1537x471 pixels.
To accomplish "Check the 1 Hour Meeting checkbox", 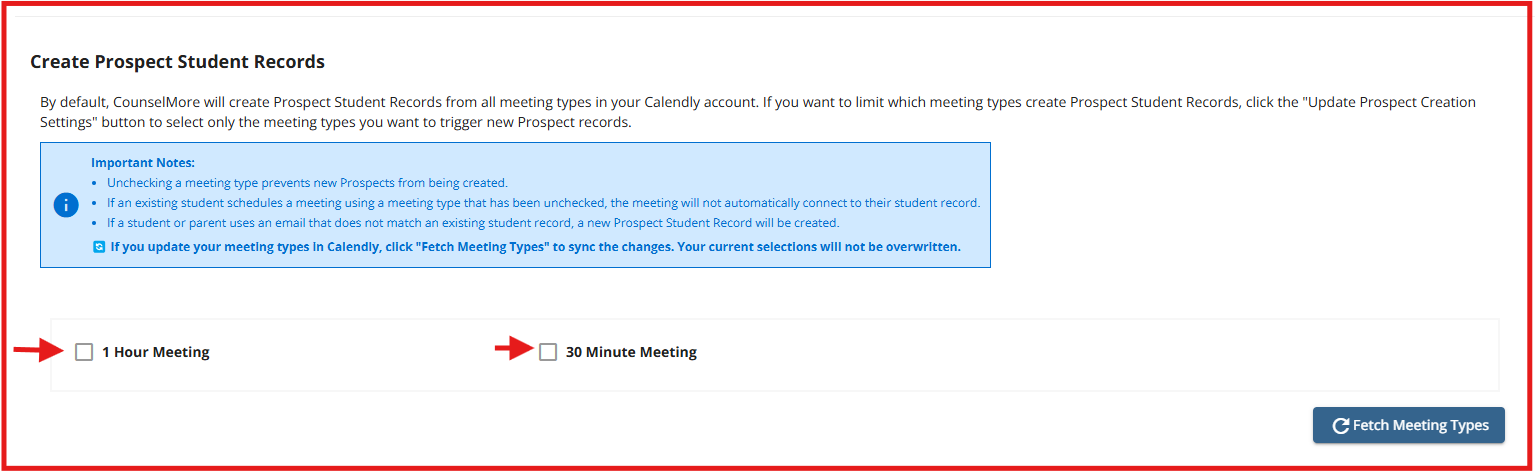I will point(84,352).
